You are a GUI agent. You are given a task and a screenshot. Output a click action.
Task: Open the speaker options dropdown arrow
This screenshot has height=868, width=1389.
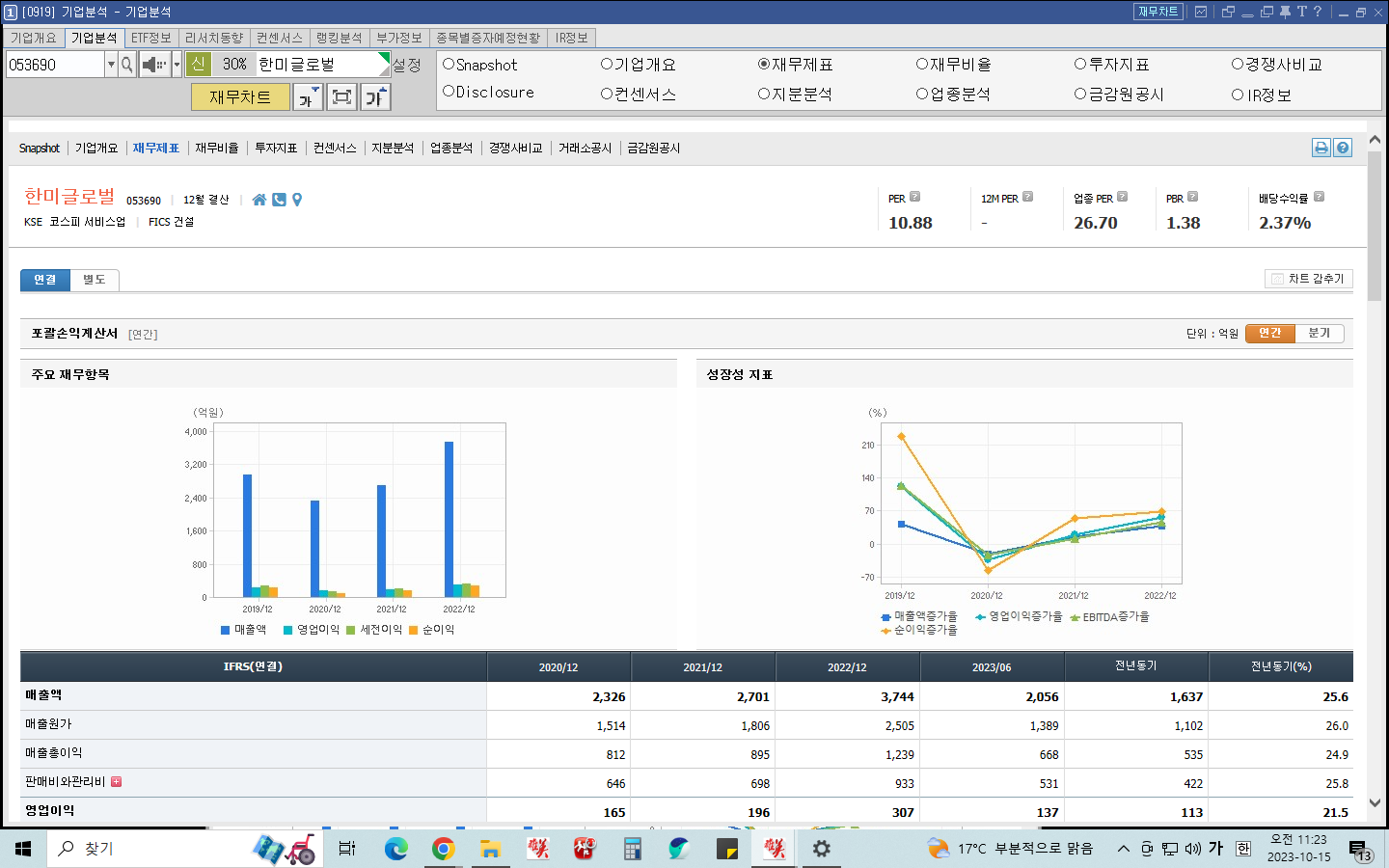(x=177, y=65)
